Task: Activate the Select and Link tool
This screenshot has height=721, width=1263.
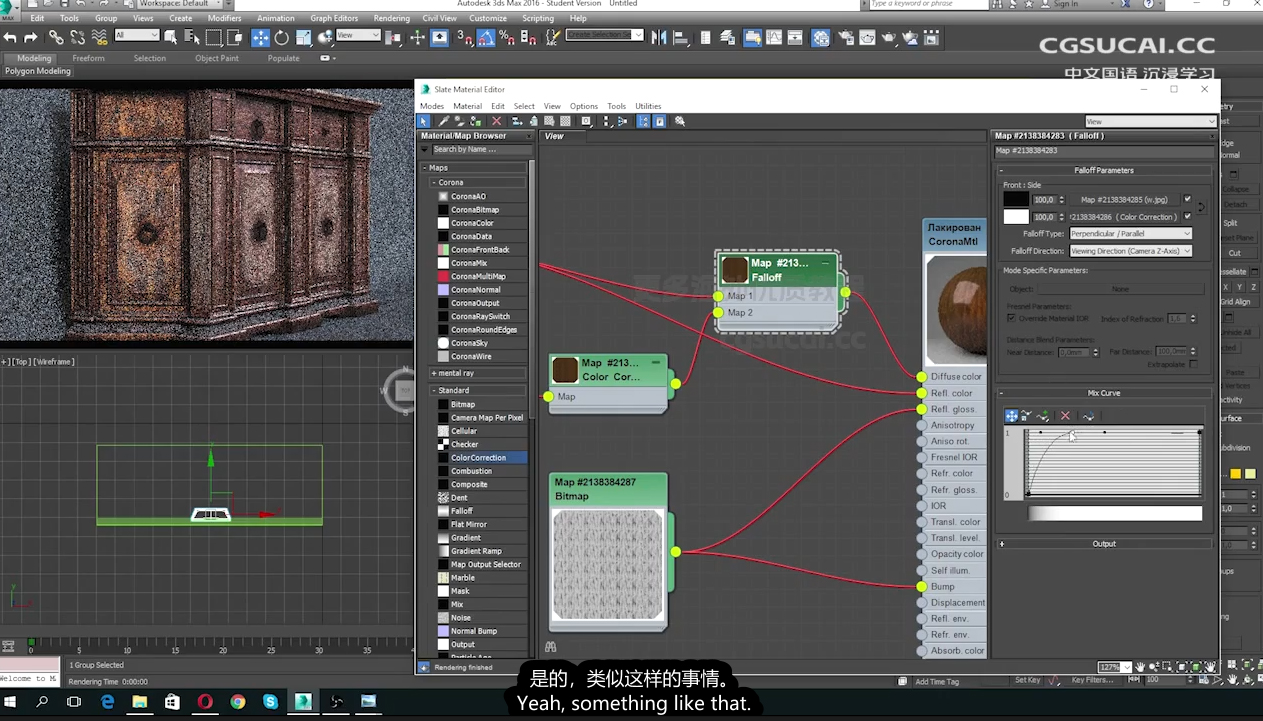Action: [x=56, y=38]
